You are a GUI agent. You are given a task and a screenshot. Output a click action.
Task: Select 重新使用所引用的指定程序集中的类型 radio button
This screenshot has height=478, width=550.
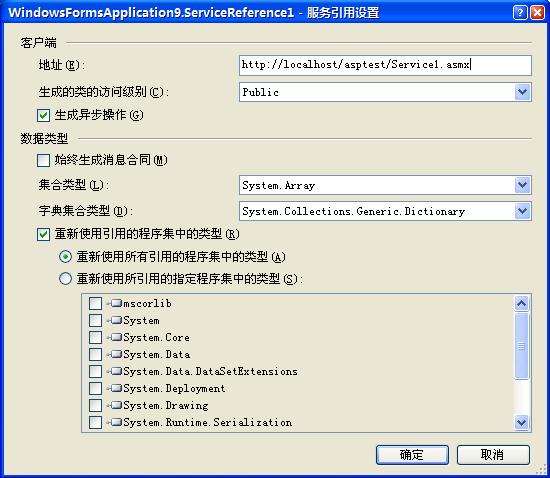click(x=65, y=279)
